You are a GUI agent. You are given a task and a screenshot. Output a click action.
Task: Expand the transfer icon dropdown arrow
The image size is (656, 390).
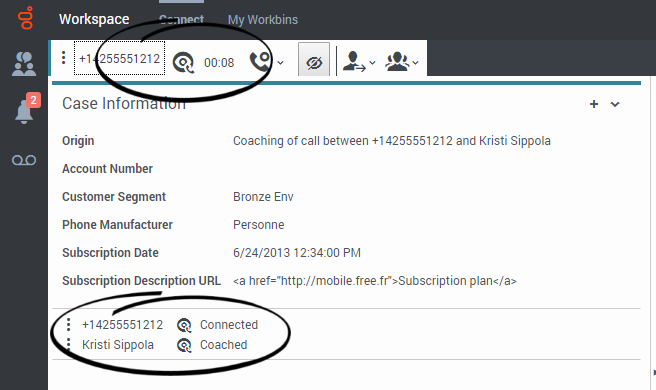tap(372, 63)
